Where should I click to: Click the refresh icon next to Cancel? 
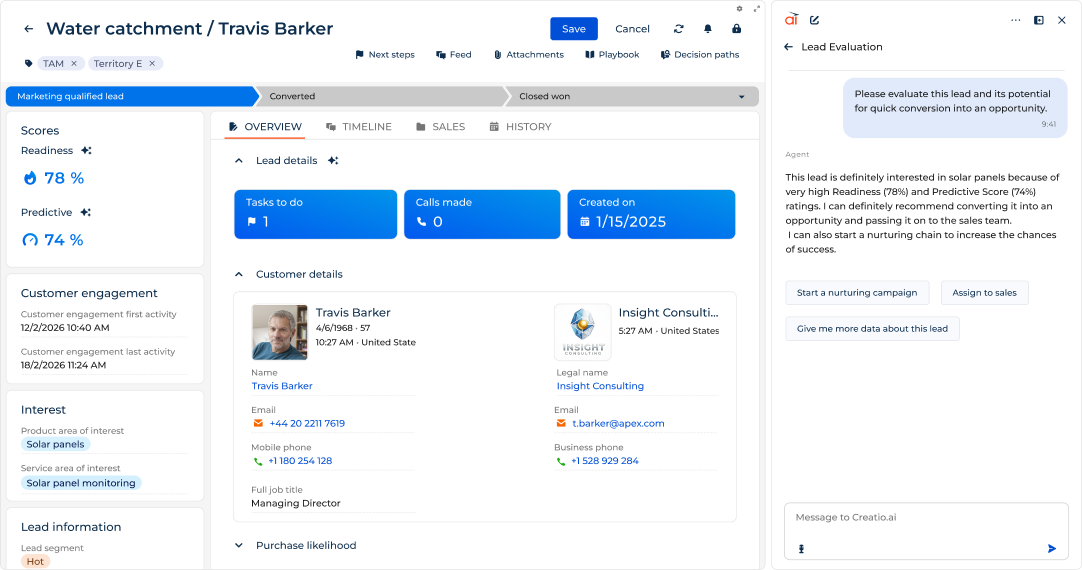pos(679,29)
